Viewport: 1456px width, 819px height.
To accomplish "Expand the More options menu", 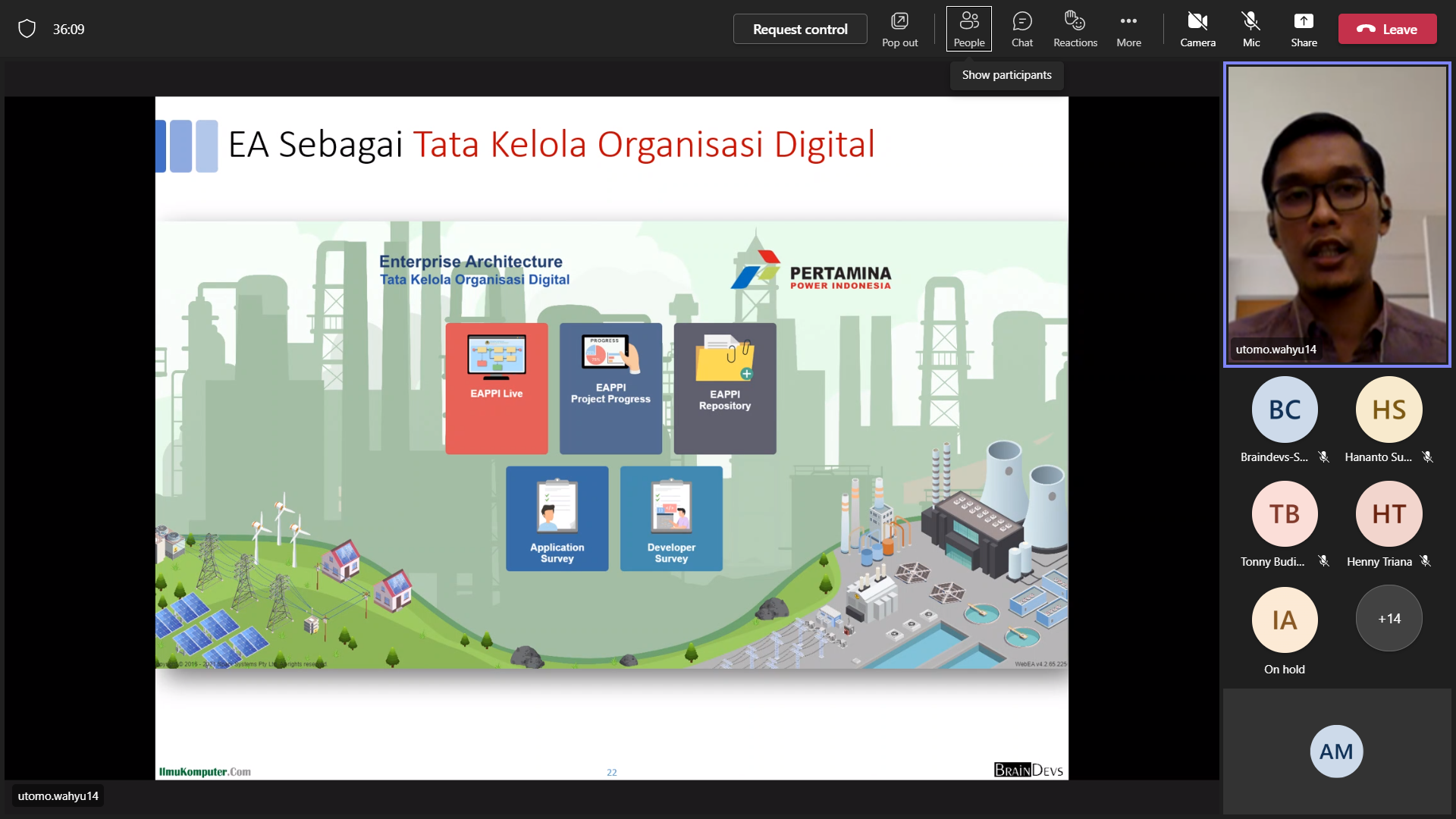I will click(x=1128, y=29).
